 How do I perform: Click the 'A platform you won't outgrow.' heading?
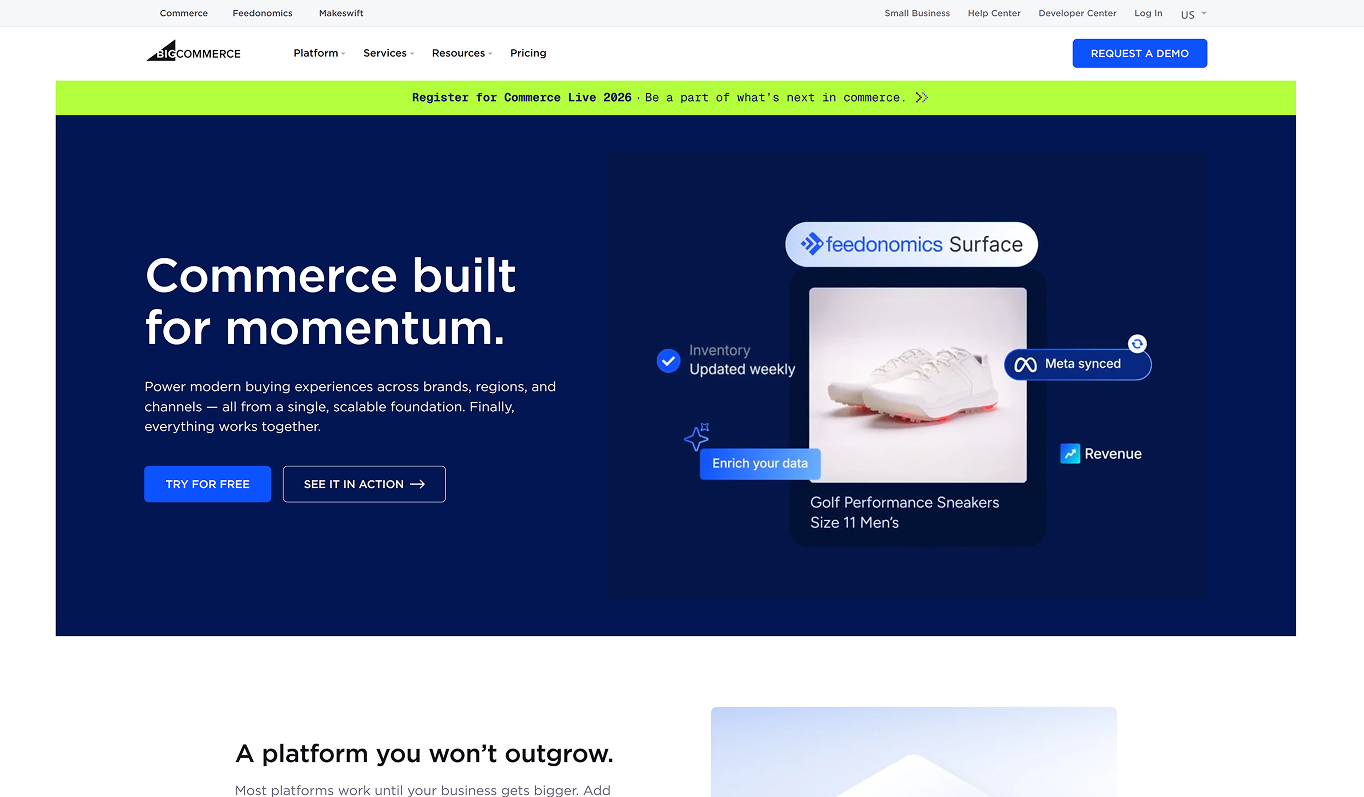click(x=424, y=753)
